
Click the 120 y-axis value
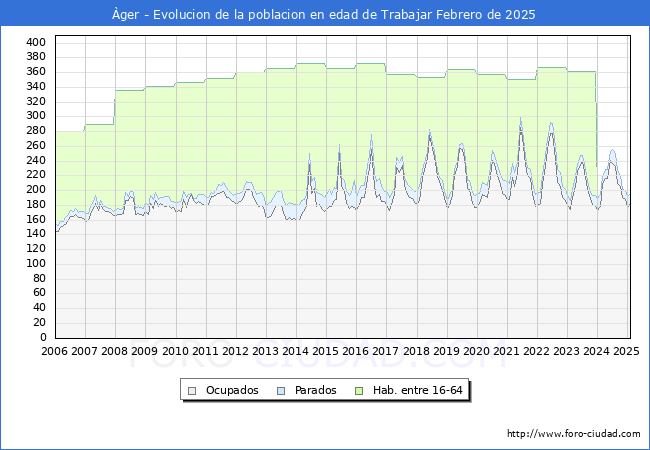[x=36, y=249]
